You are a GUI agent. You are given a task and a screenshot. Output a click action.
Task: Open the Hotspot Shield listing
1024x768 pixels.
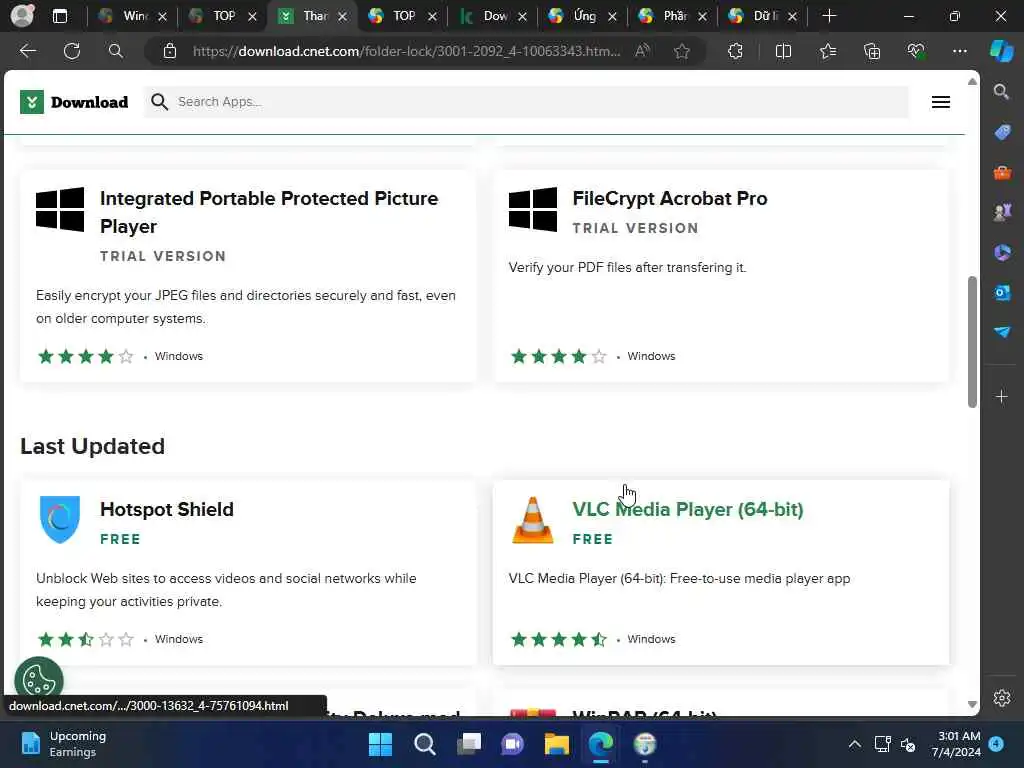pyautogui.click(x=167, y=509)
